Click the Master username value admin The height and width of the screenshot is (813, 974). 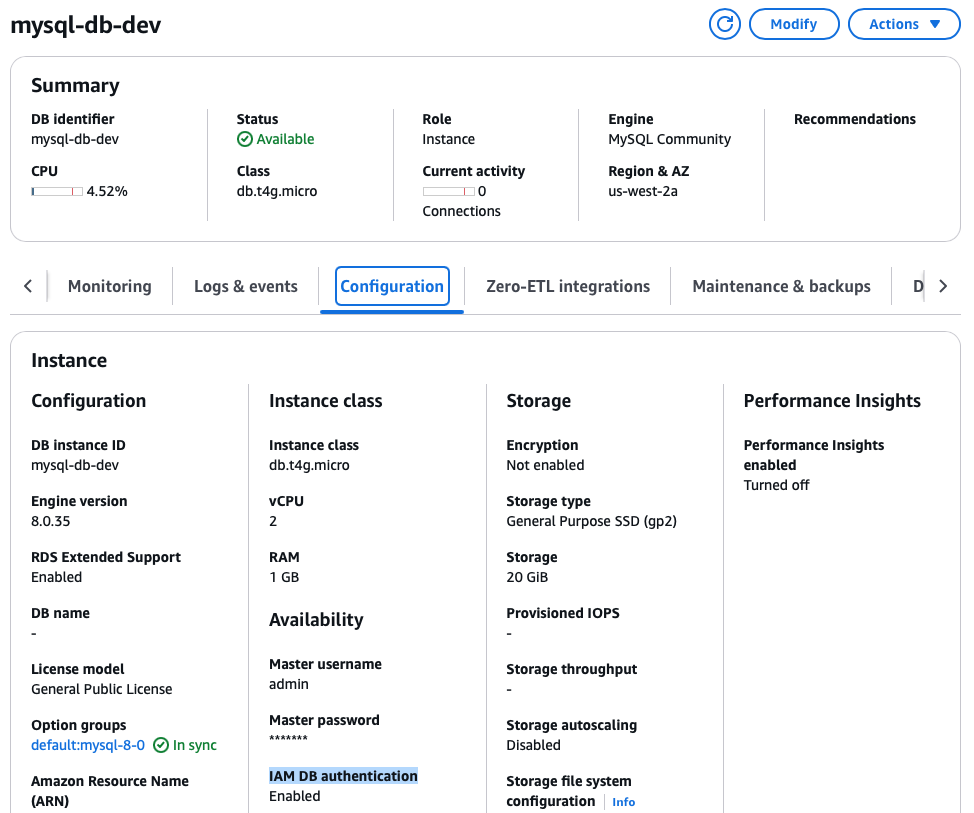(x=289, y=684)
